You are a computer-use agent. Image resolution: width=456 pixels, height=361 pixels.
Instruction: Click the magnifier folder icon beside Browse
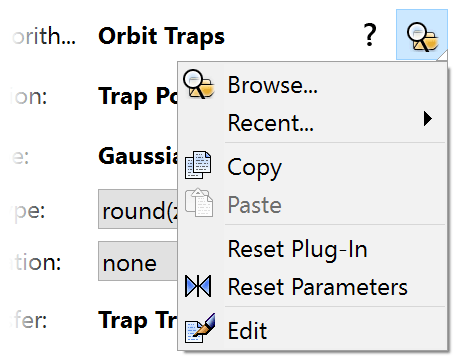point(198,84)
